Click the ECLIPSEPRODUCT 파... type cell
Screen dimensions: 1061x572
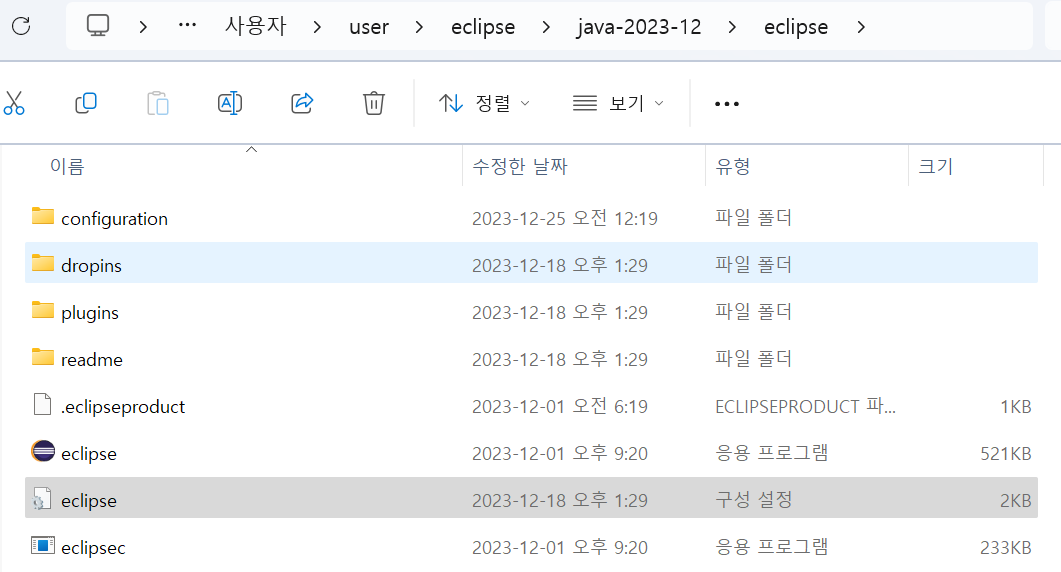coord(805,406)
